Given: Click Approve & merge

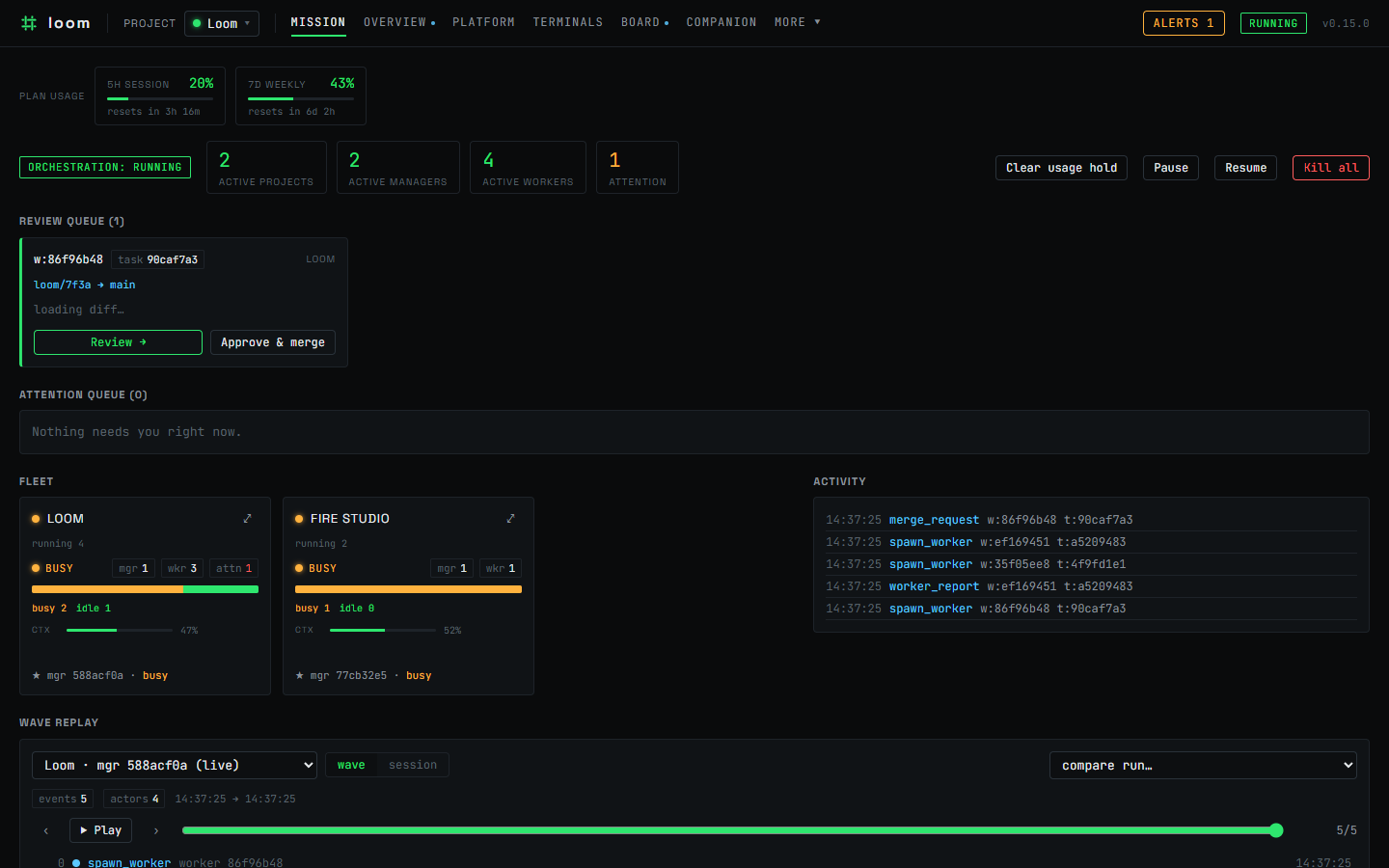Looking at the screenshot, I should pyautogui.click(x=273, y=342).
